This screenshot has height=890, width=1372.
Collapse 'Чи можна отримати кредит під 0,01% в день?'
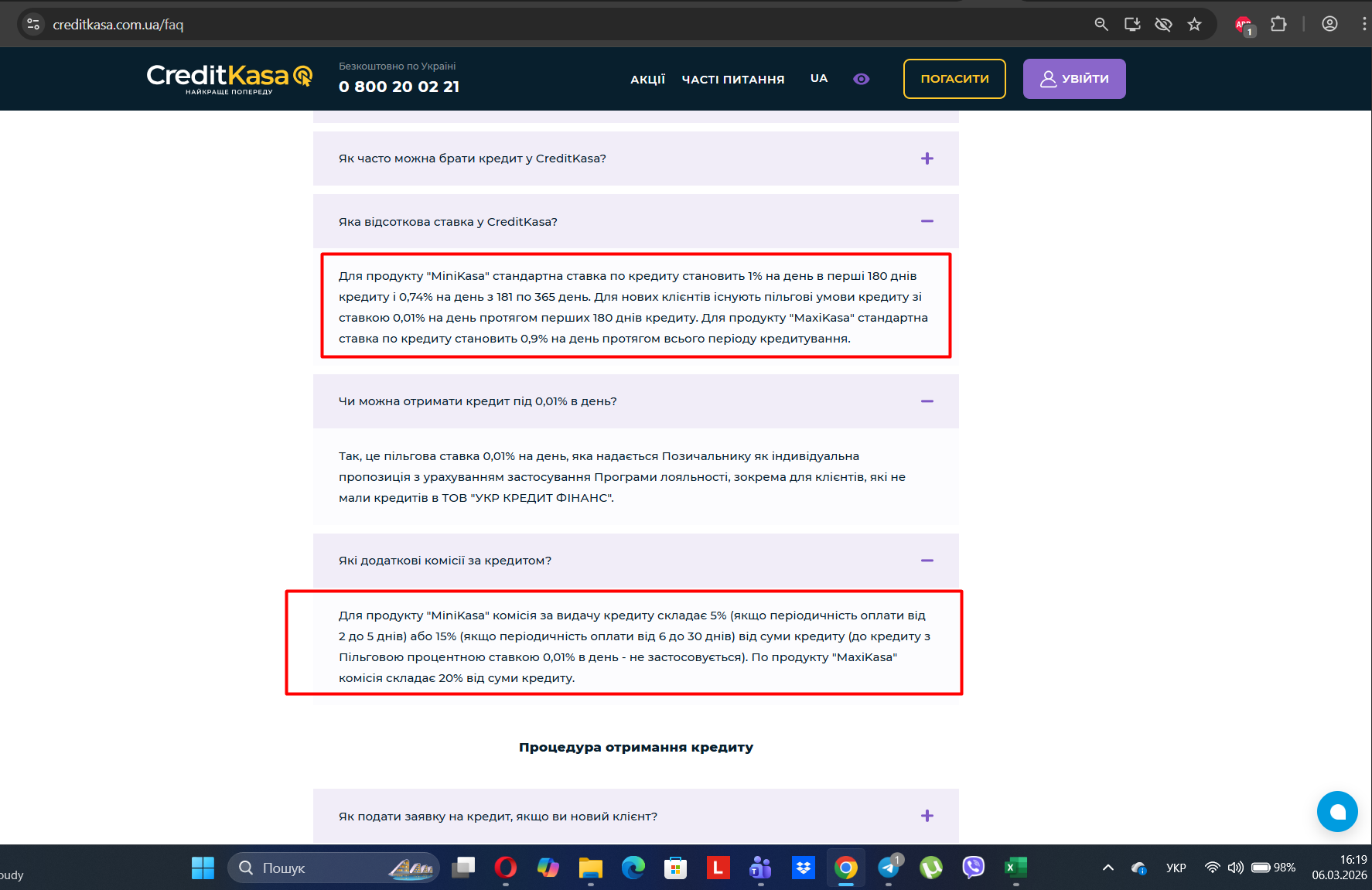(636, 401)
